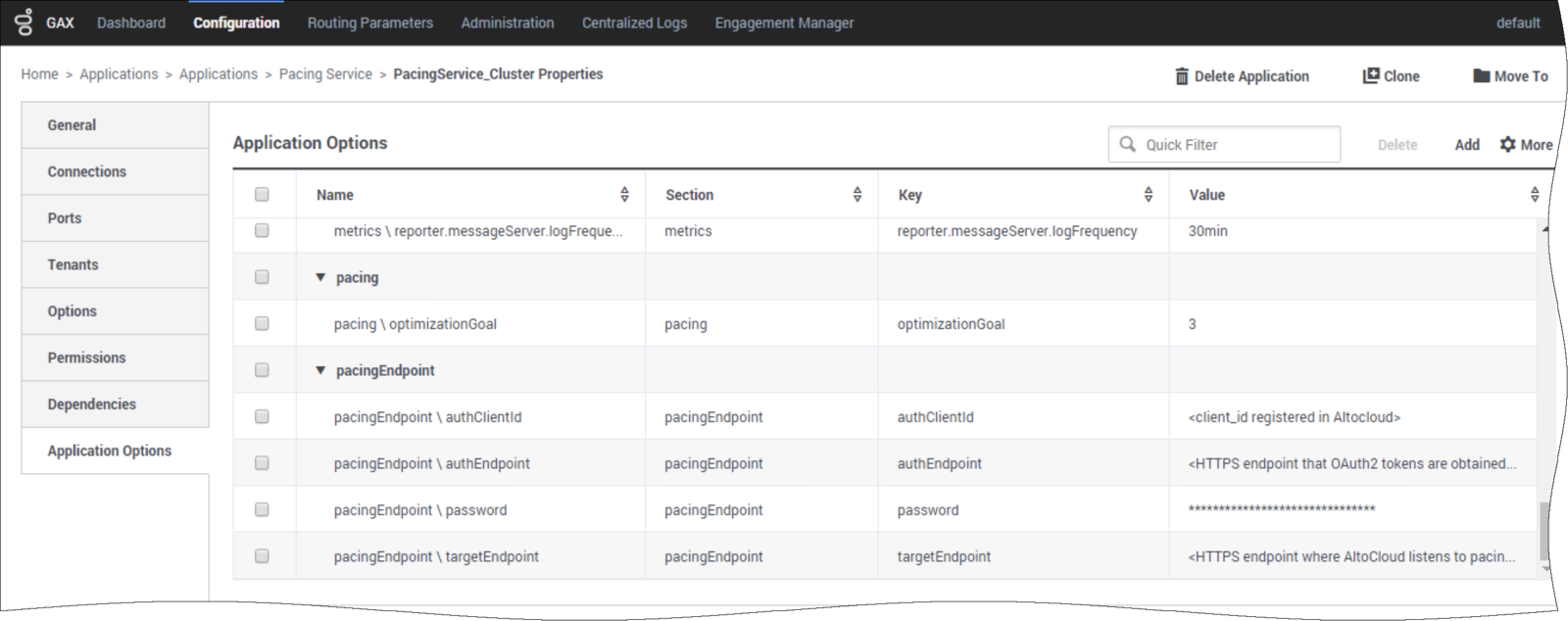Open the Routing Parameters menu

point(369,23)
